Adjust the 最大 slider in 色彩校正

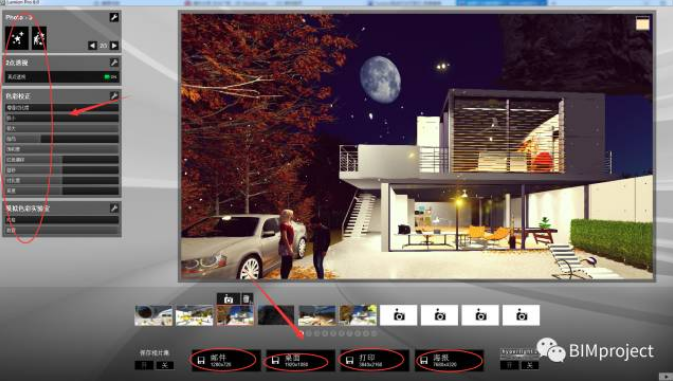pyautogui.click(x=62, y=128)
